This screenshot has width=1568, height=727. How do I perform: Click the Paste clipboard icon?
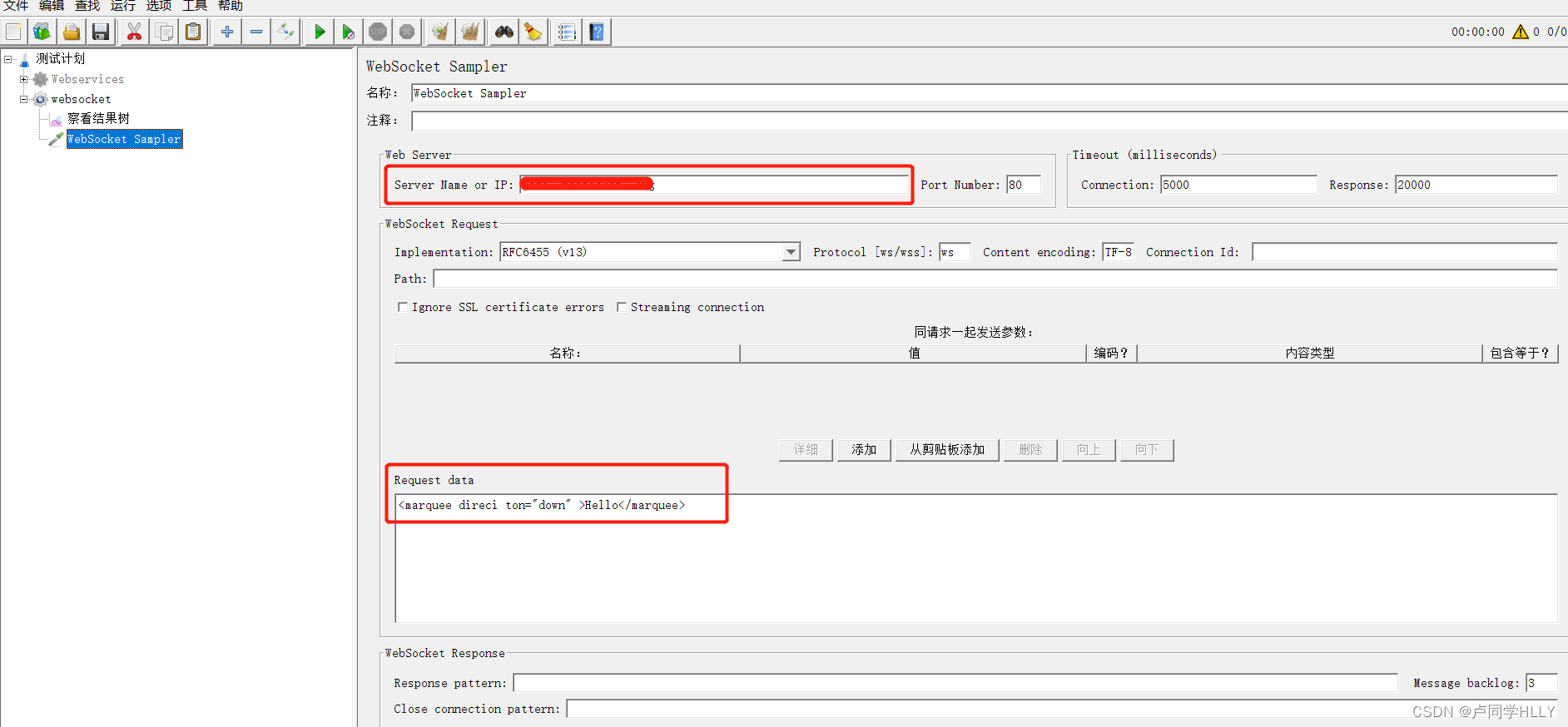coord(193,32)
